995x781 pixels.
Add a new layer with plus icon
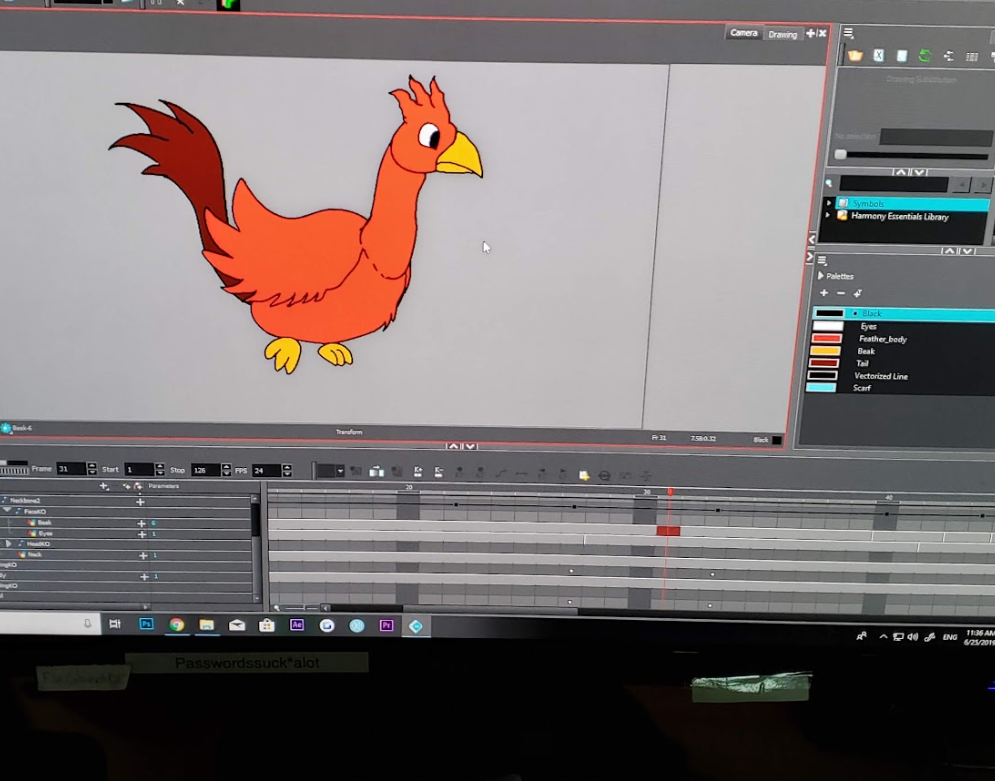[x=104, y=486]
